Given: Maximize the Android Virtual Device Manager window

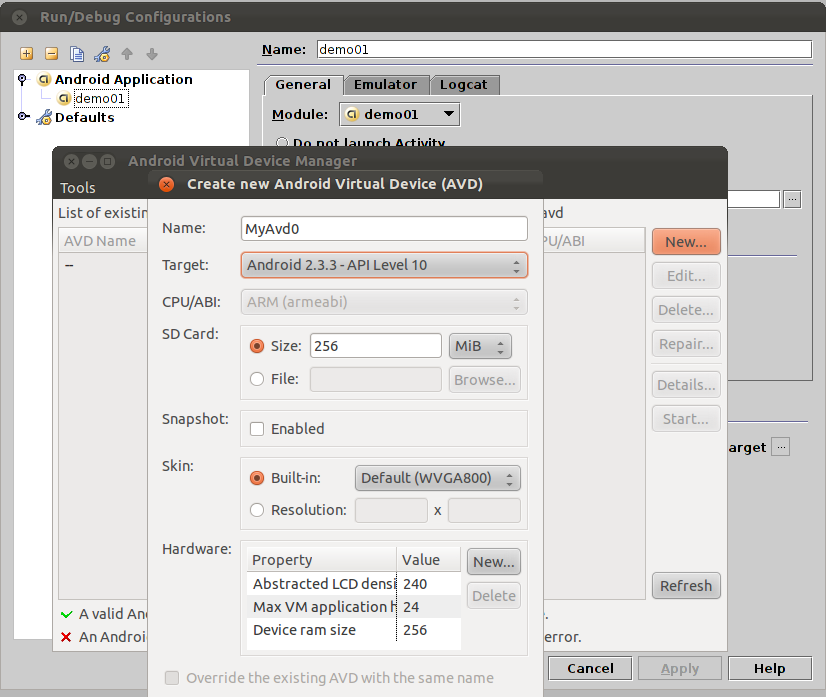Looking at the screenshot, I should 107,161.
